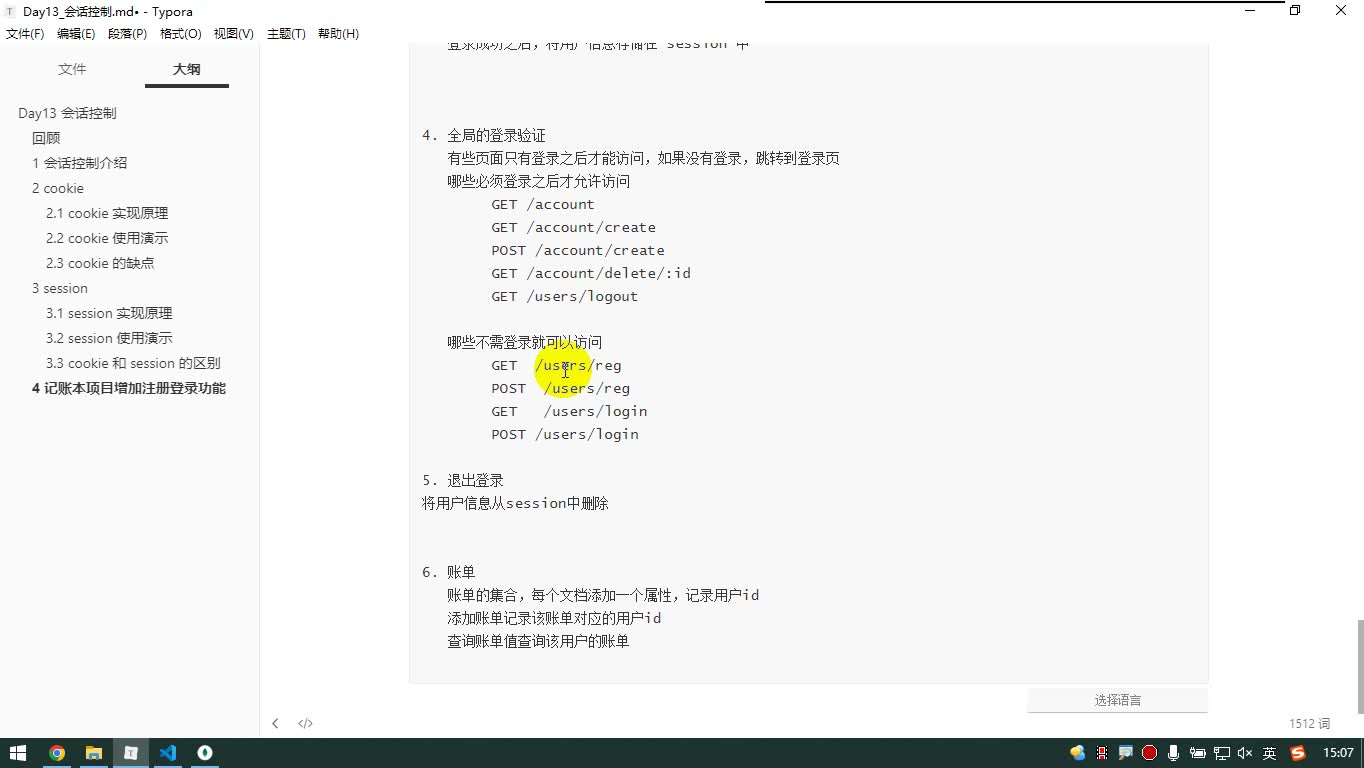
Task: Switch to the 大纲 outline tab
Action: tap(186, 69)
